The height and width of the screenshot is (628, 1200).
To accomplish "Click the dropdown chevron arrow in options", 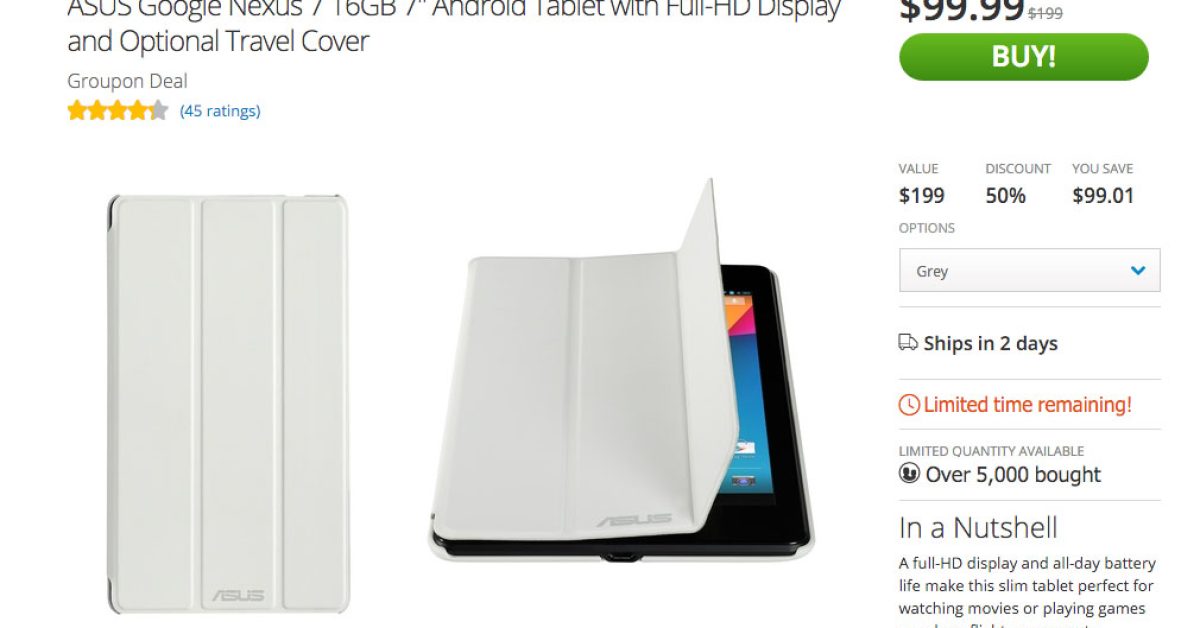I will tap(1138, 270).
